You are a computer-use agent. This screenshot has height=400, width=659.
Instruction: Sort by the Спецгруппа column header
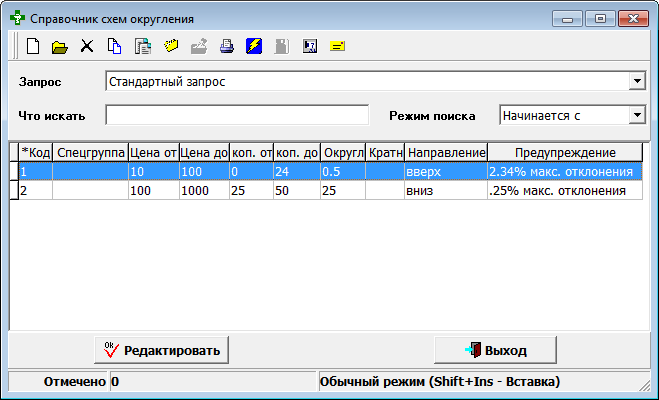pyautogui.click(x=90, y=152)
